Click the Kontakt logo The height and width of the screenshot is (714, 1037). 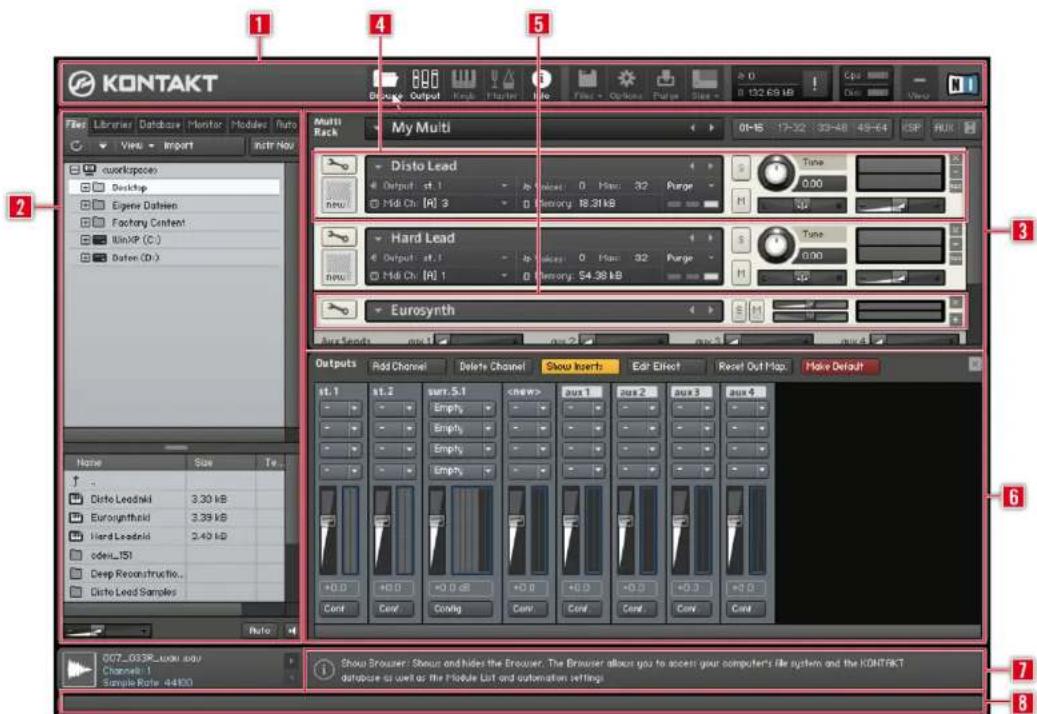143,84
